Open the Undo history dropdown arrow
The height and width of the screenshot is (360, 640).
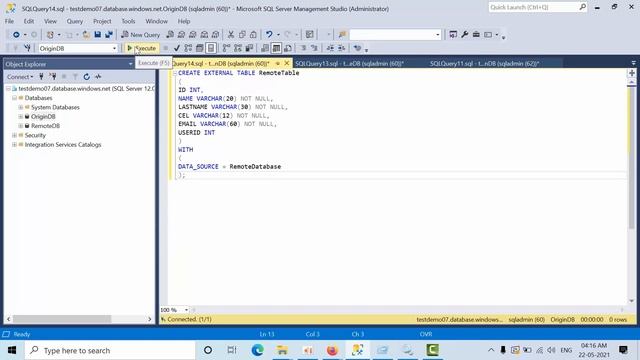point(278,35)
